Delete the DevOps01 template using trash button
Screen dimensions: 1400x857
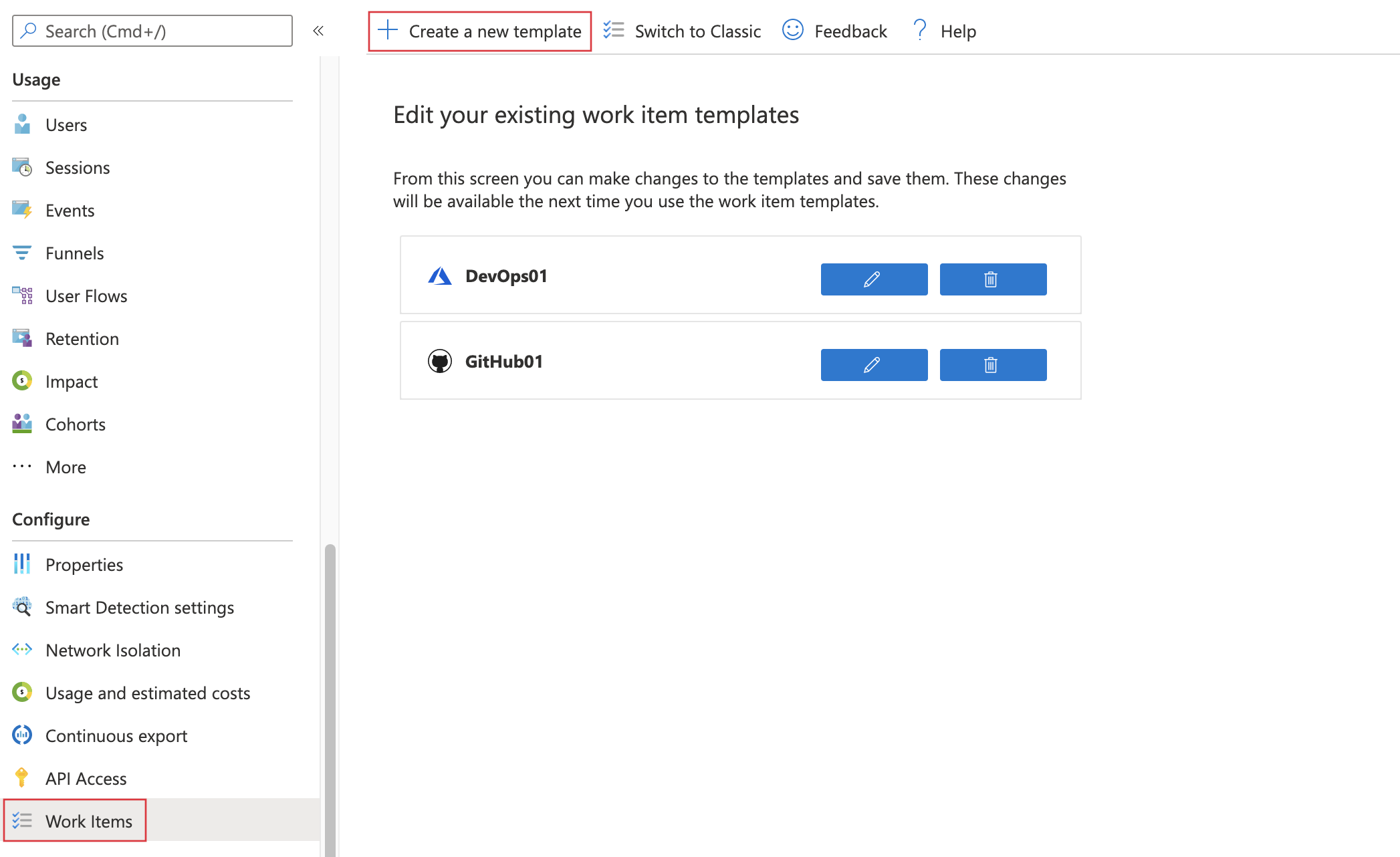click(992, 279)
